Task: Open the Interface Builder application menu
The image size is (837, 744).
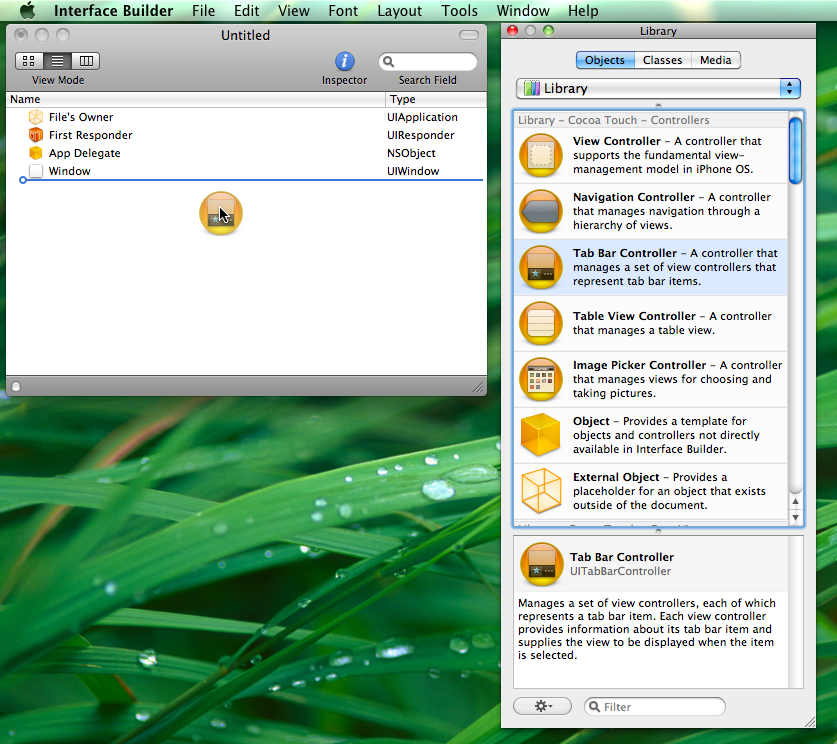Action: click(113, 11)
